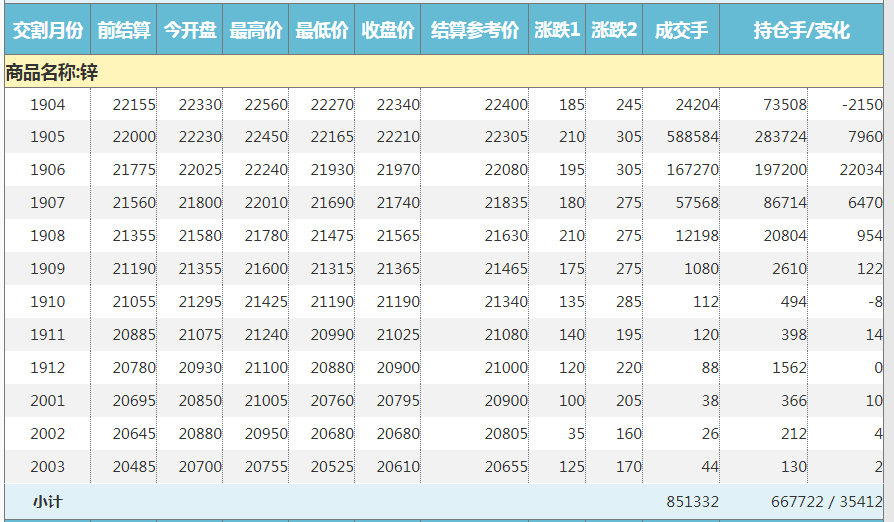Image resolution: width=894 pixels, height=522 pixels.
Task: Click the 交割月份 column header
Action: pos(47,31)
